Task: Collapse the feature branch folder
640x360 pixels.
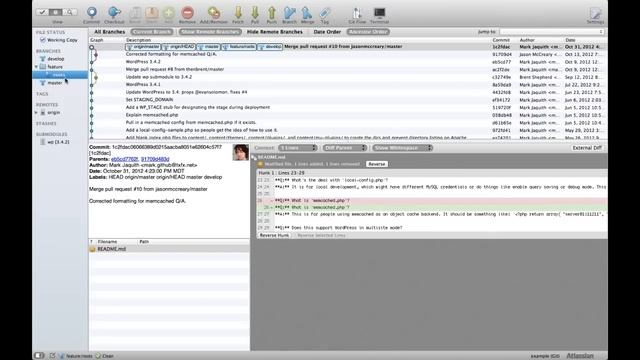Action: click(x=36, y=67)
